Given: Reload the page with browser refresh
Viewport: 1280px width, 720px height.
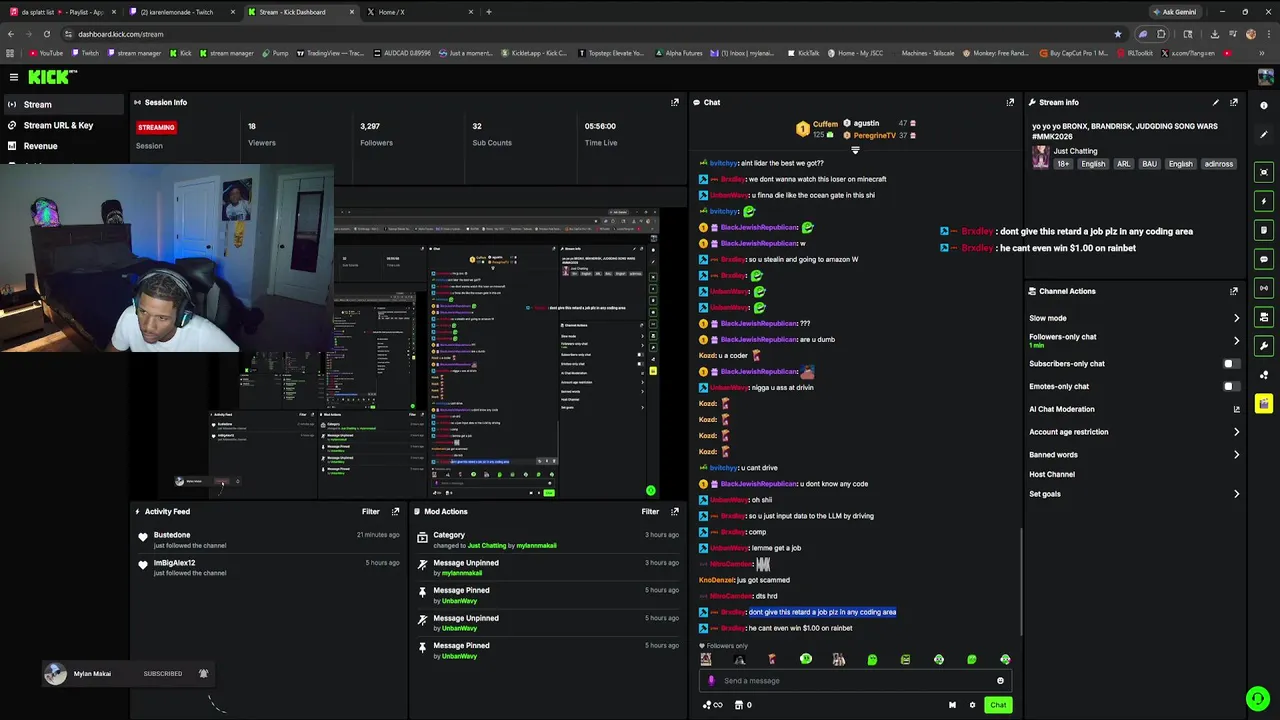Looking at the screenshot, I should click(46, 34).
